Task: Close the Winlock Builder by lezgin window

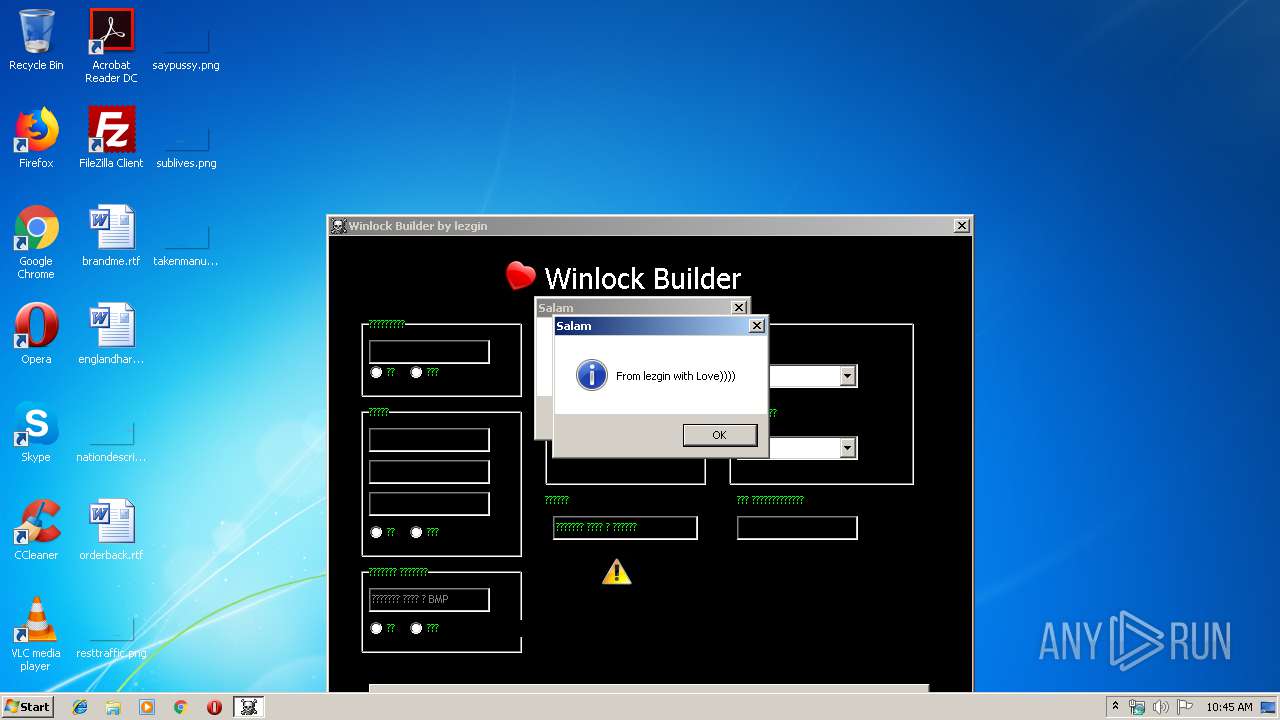Action: [x=961, y=226]
